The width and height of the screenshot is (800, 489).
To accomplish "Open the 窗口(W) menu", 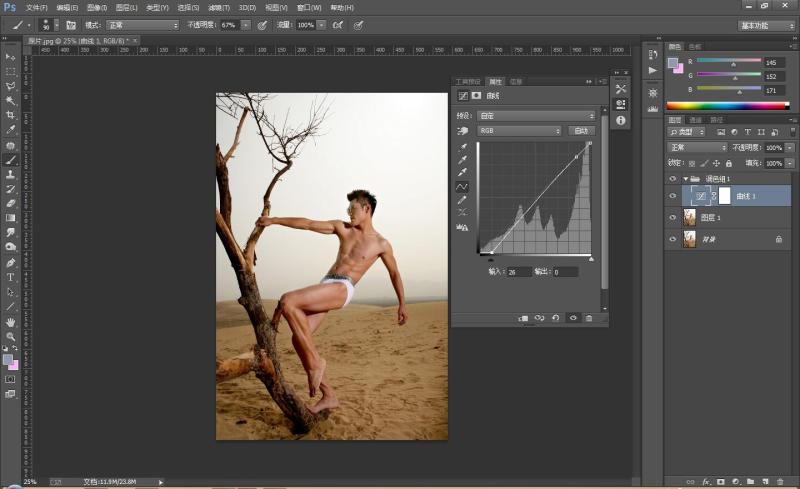I will (309, 8).
